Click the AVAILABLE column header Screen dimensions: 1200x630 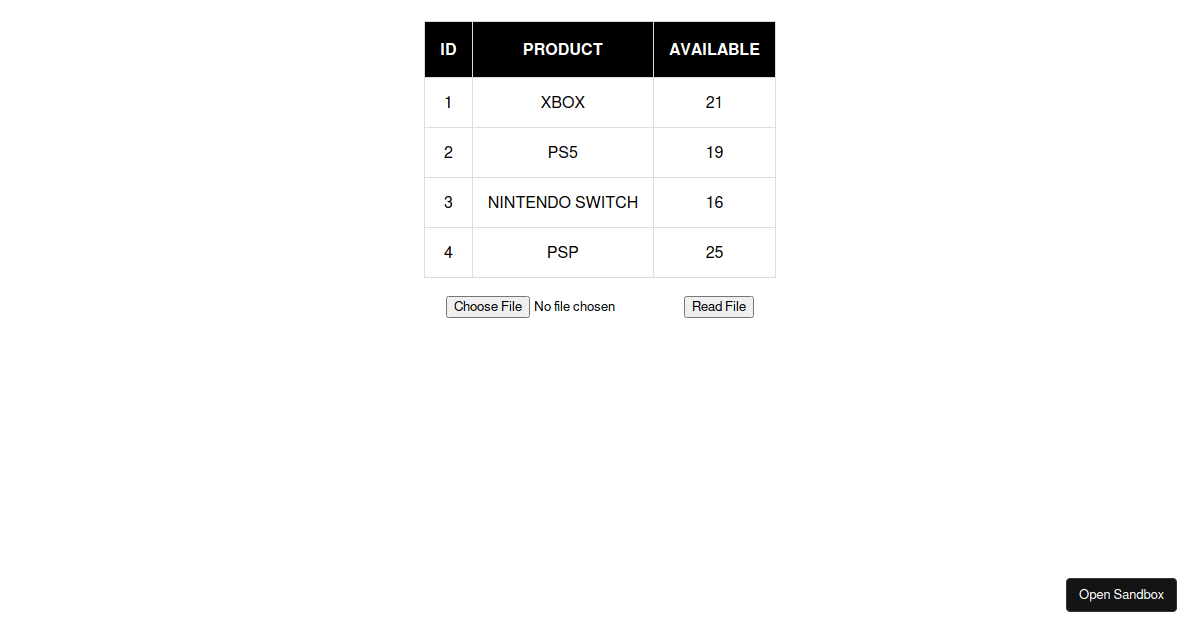714,49
